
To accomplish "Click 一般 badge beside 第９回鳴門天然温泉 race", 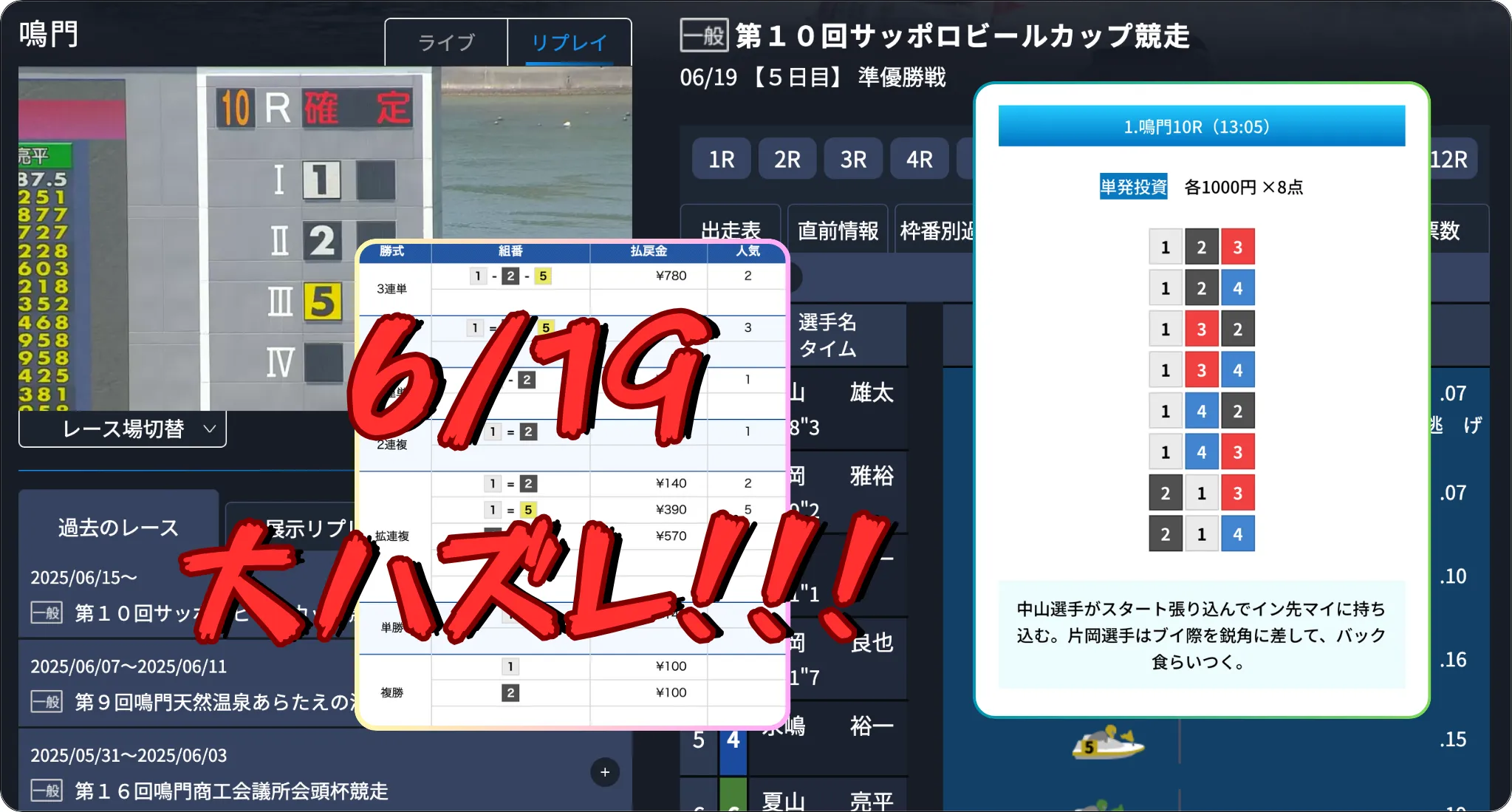I will click(x=47, y=700).
